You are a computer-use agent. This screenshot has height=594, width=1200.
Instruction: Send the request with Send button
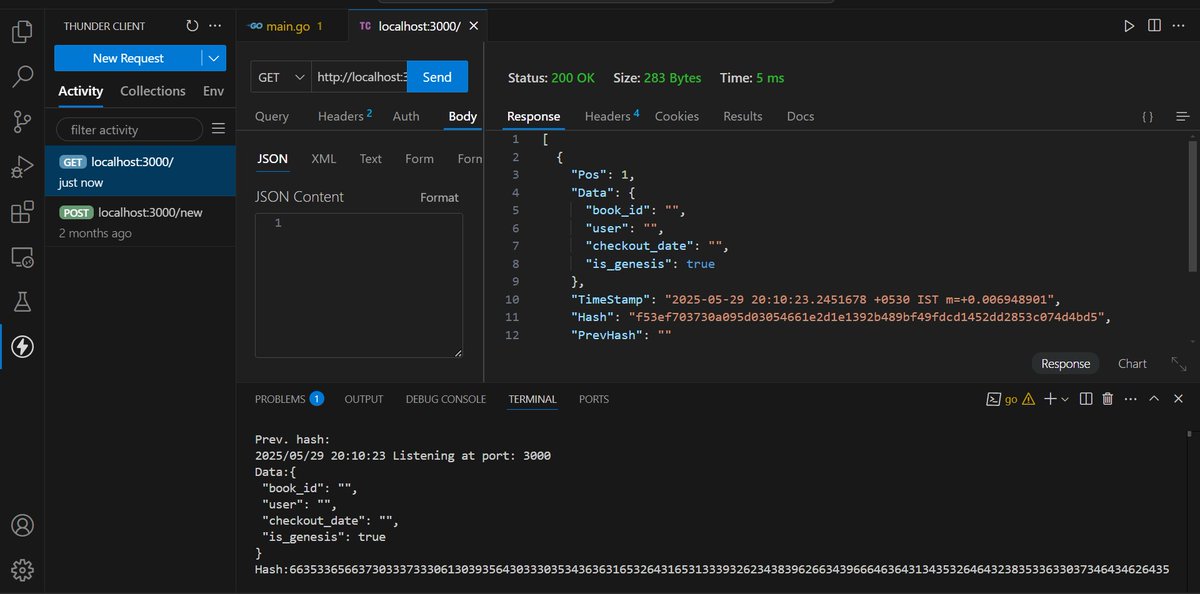pyautogui.click(x=437, y=77)
